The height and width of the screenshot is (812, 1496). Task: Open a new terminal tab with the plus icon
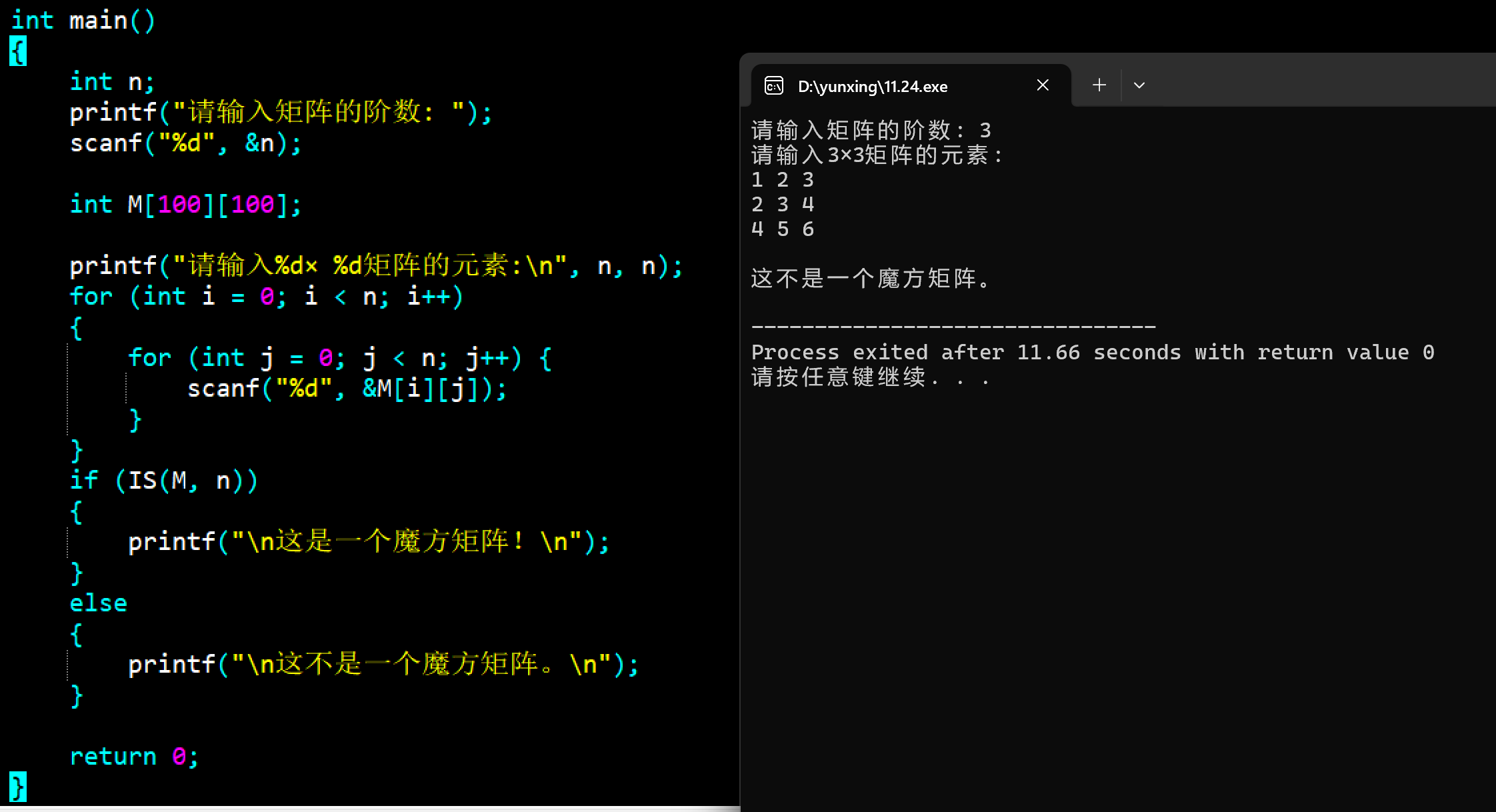pyautogui.click(x=1098, y=85)
